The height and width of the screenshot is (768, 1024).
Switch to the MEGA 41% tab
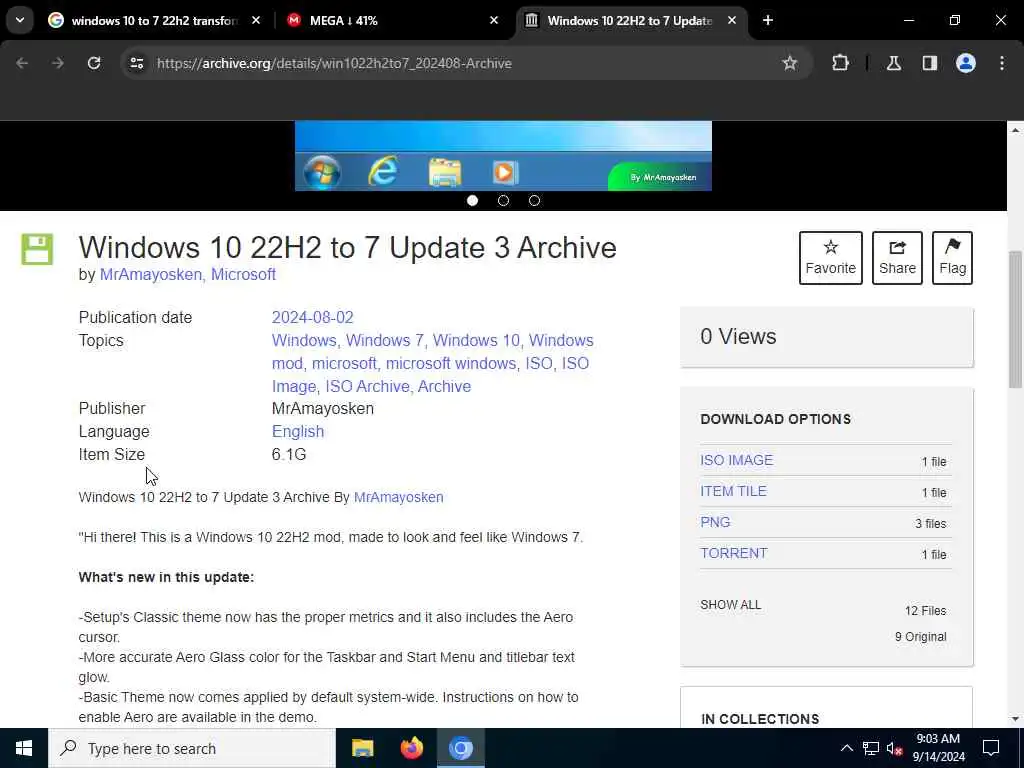click(x=392, y=21)
